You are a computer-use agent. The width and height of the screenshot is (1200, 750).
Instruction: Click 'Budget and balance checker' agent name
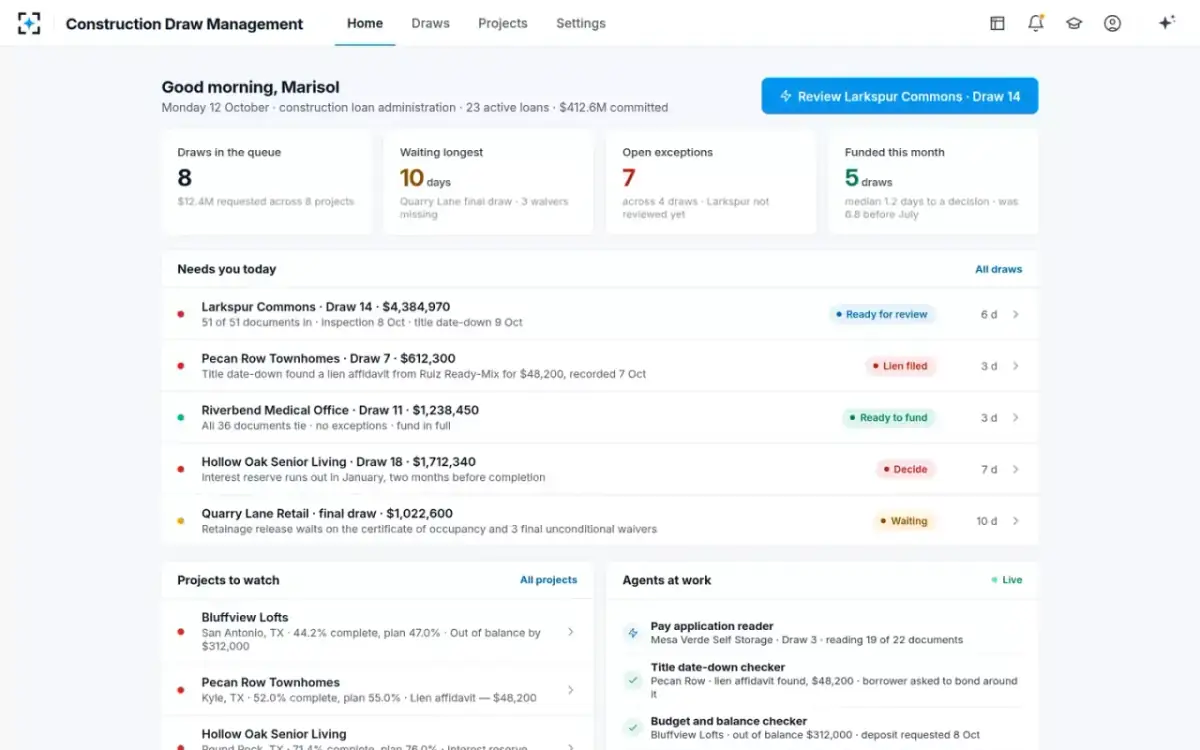tap(729, 721)
